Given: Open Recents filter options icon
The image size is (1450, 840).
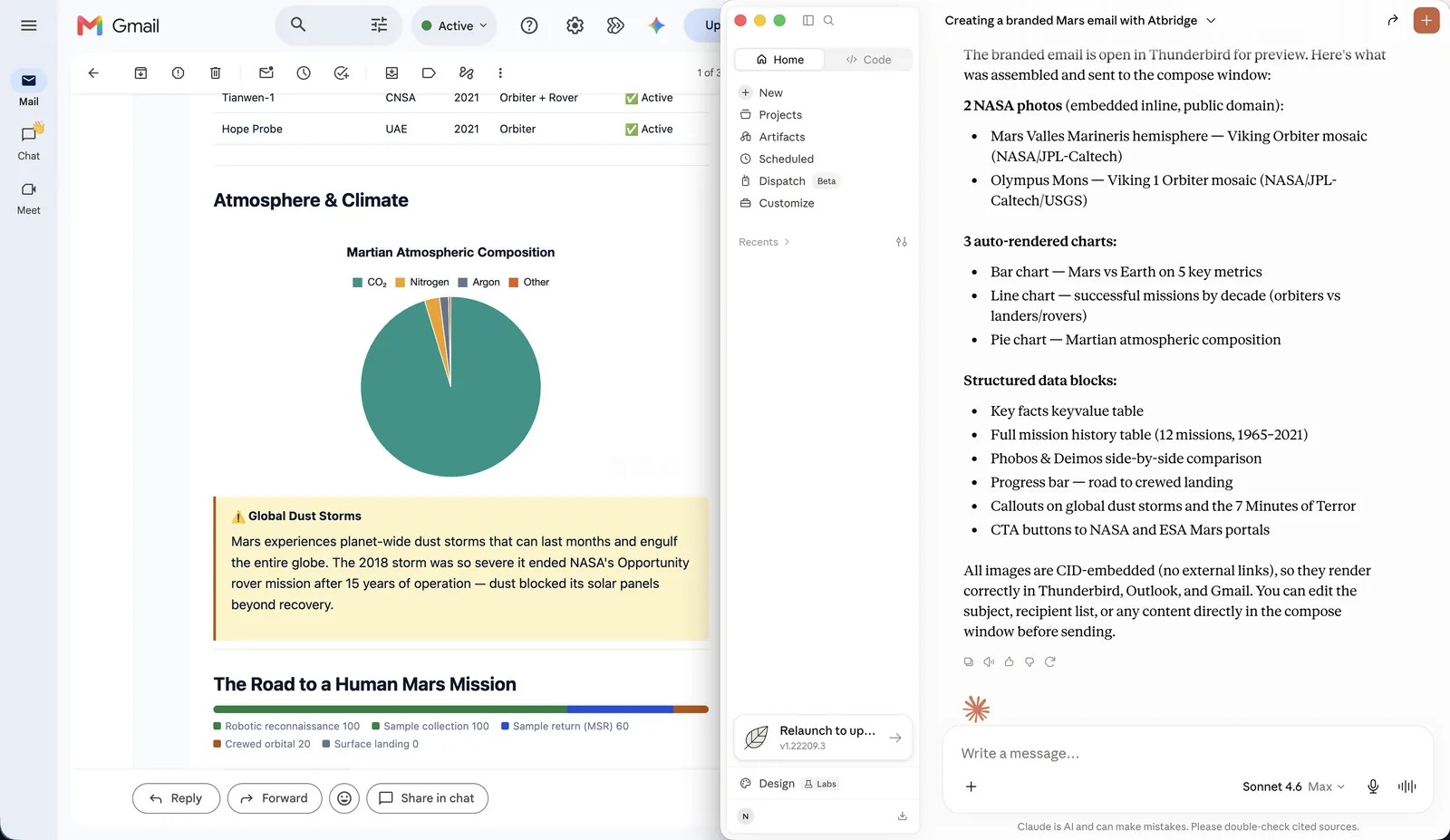Looking at the screenshot, I should point(901,242).
